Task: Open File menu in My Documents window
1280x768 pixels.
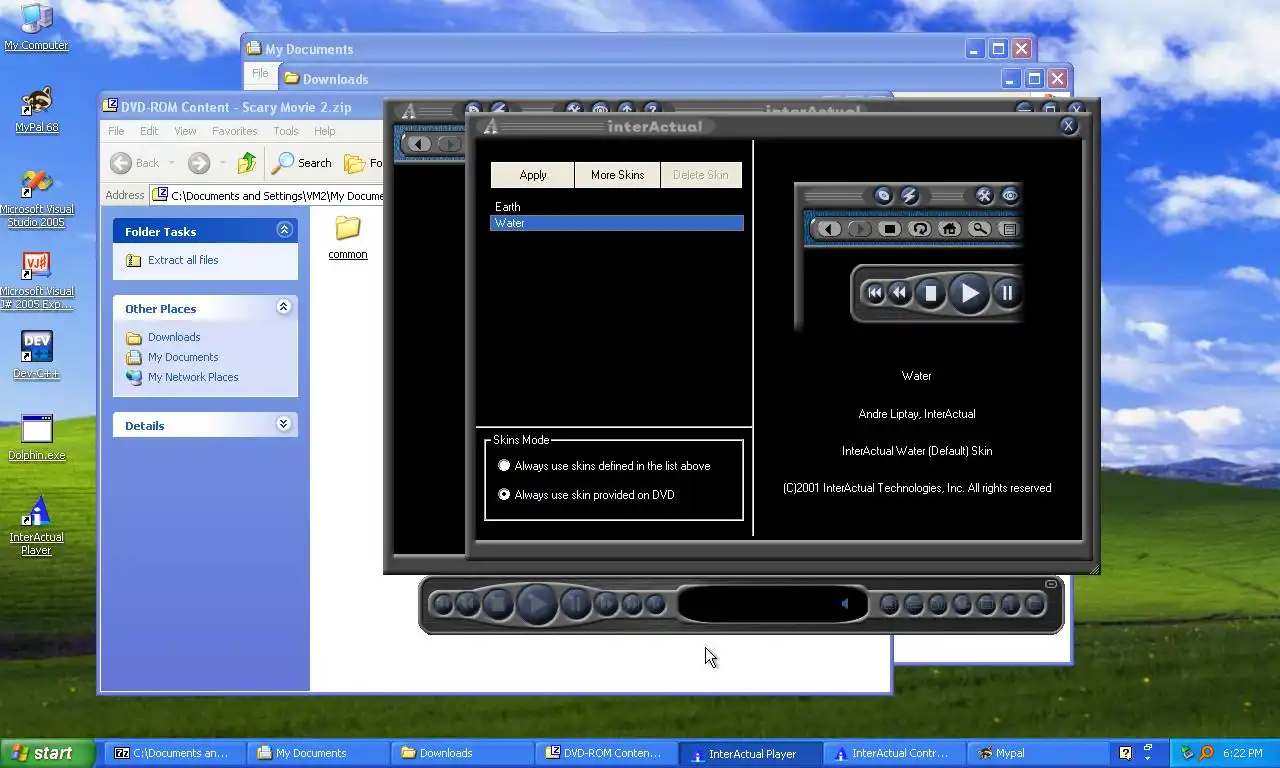Action: coord(260,73)
